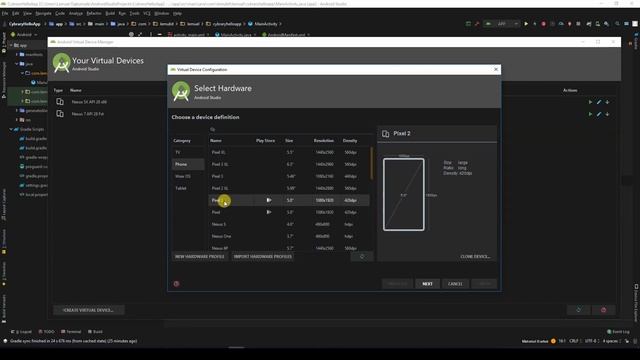Click the Nexus 5X API 28 x86 row
This screenshot has width=640, height=360.
110,102
